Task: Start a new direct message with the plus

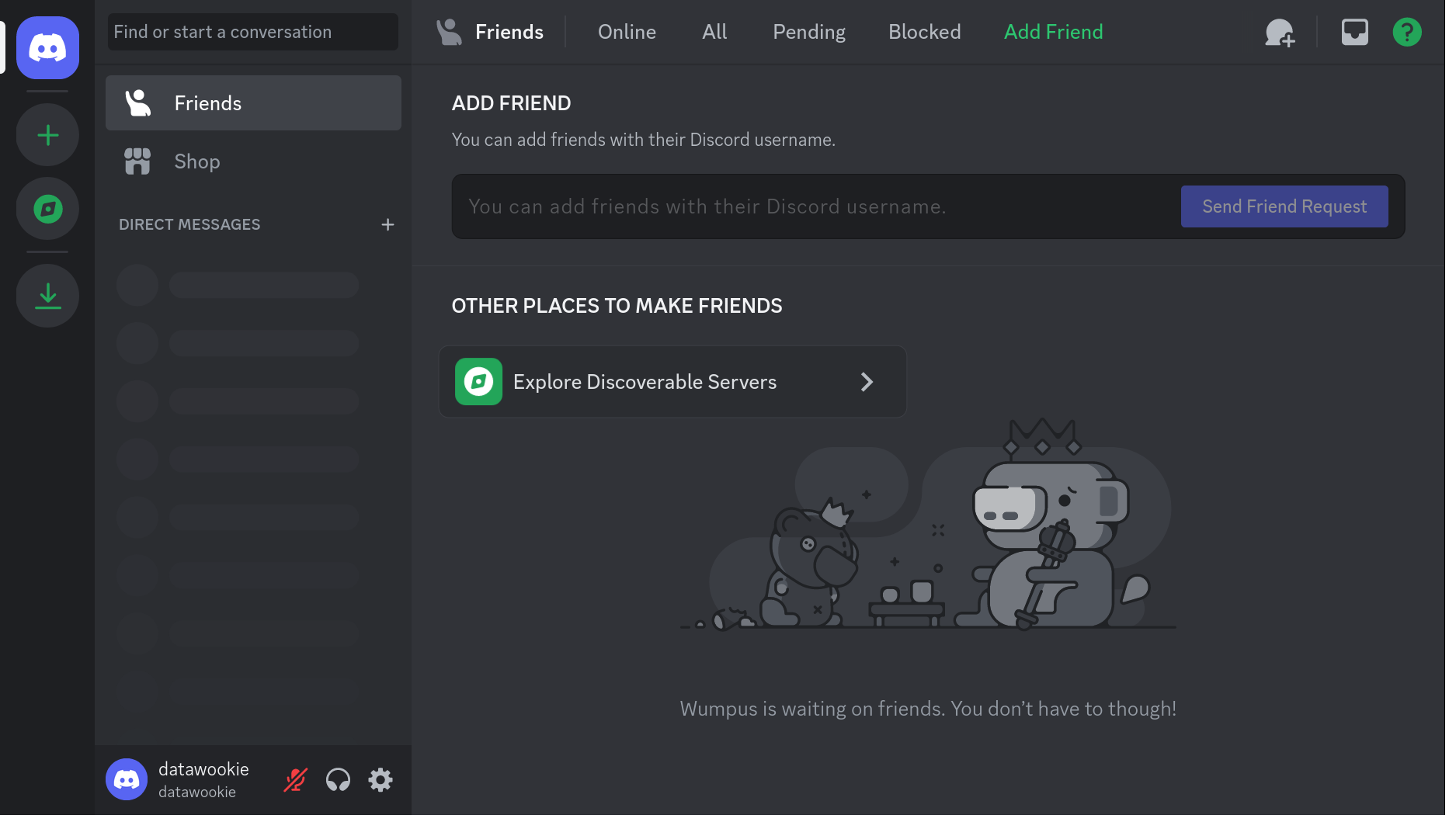Action: (x=387, y=224)
